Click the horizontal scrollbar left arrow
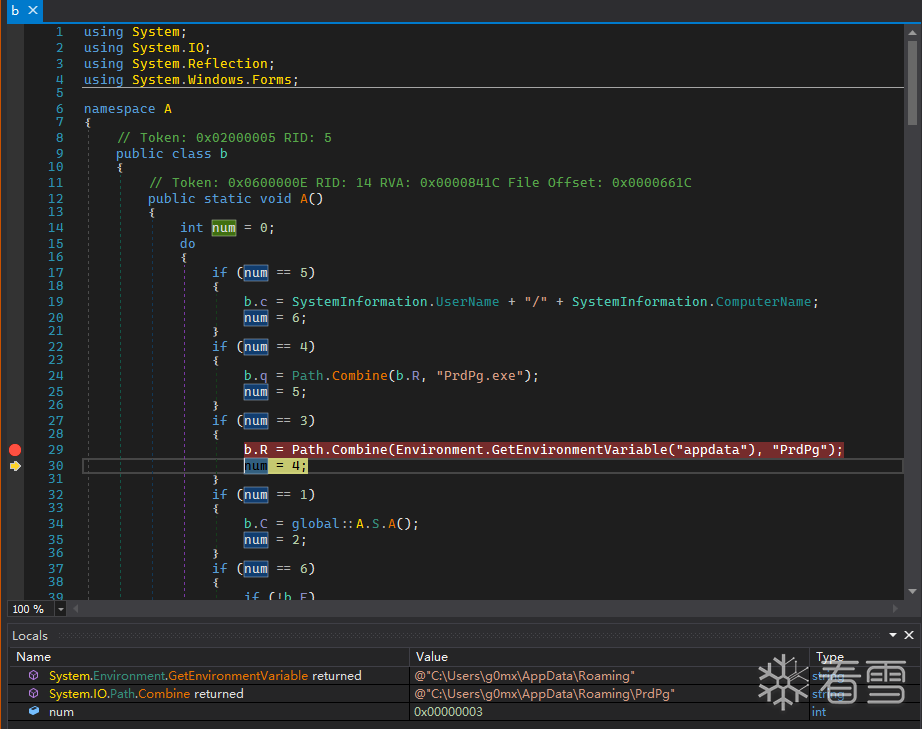 76,609
